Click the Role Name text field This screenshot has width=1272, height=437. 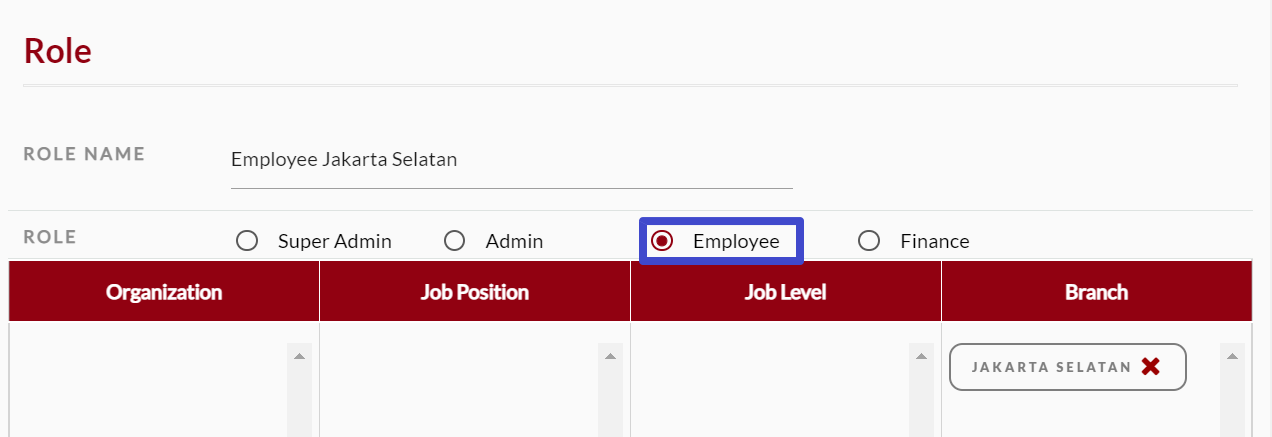coord(510,160)
